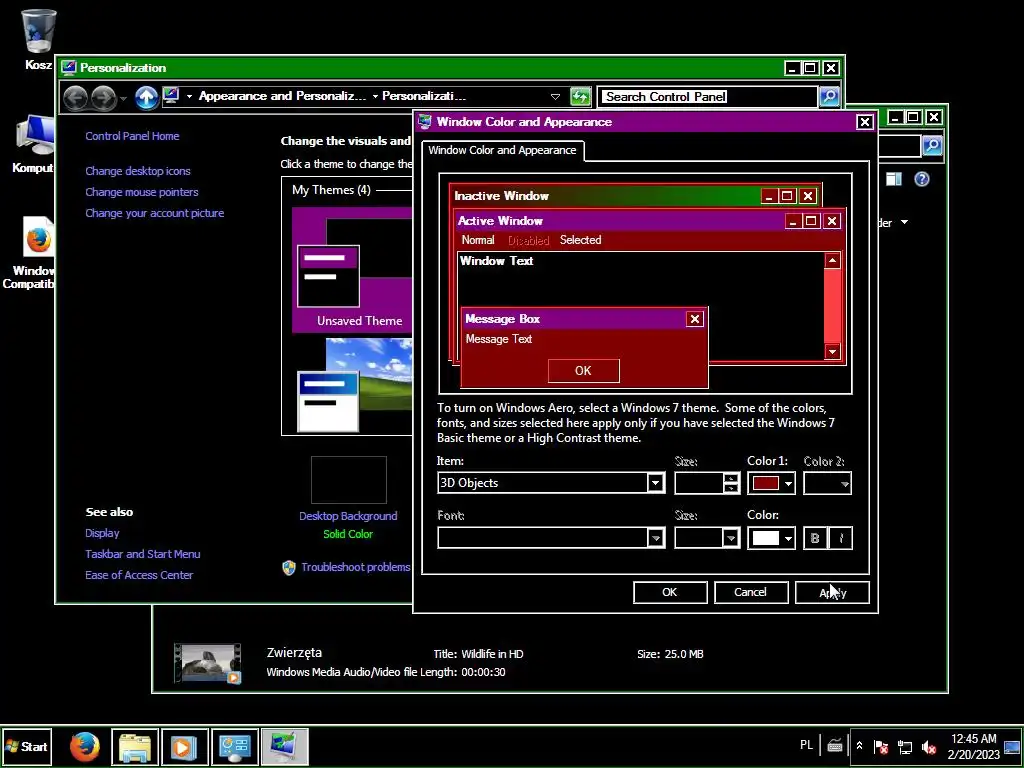Open the Explorer window's folder dropdown arrow
The image size is (1024, 768).
point(904,223)
